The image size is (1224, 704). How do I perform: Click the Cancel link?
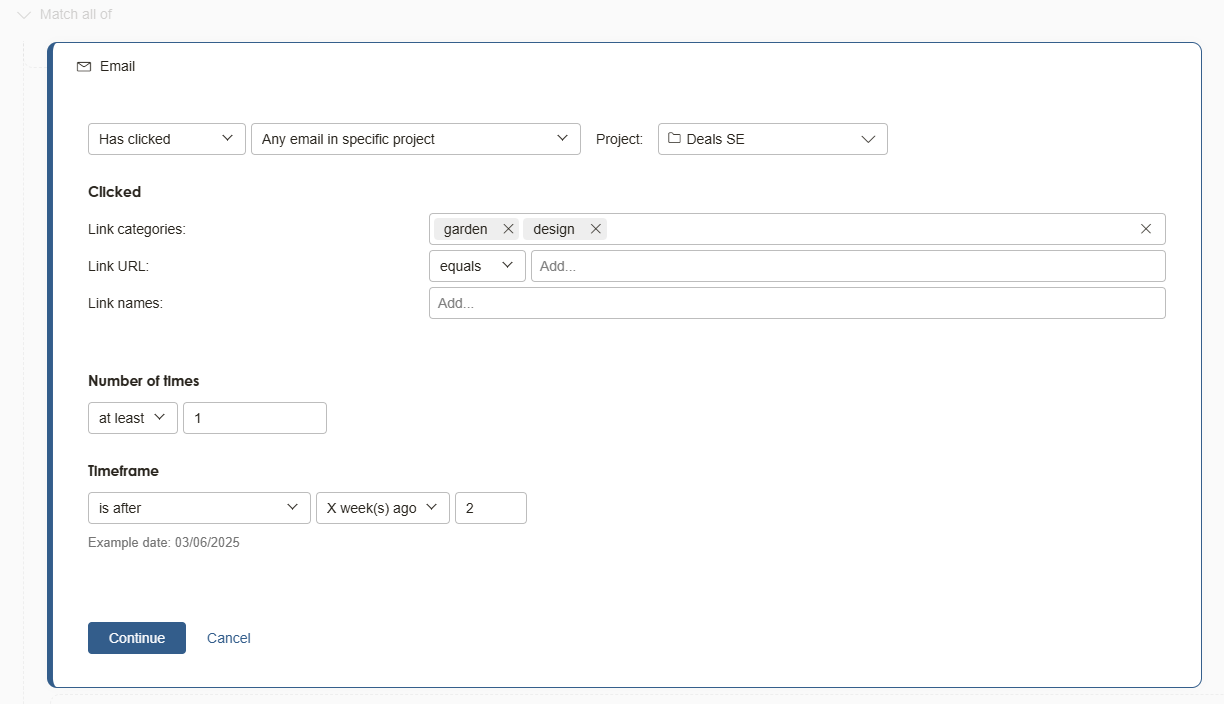(x=229, y=638)
